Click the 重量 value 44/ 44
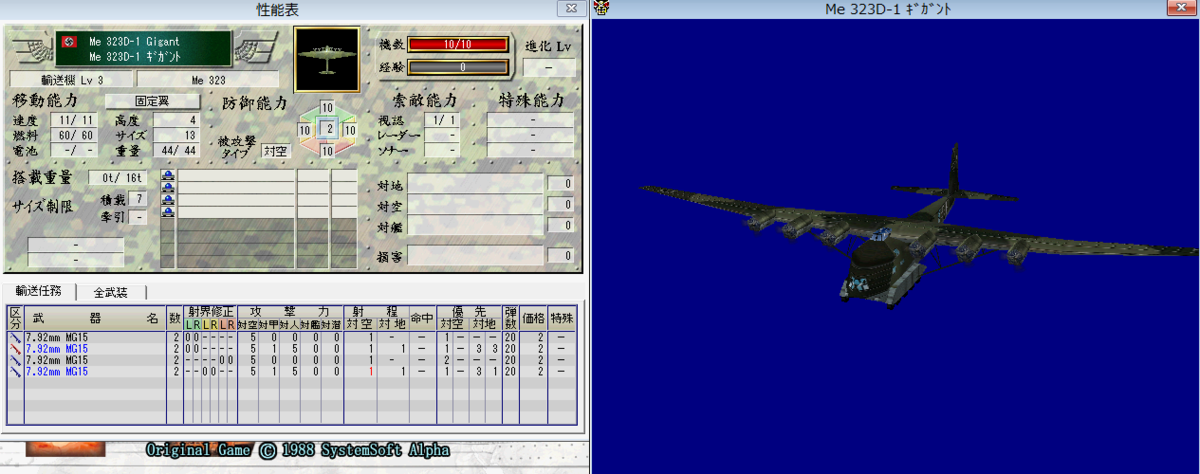Image resolution: width=1200 pixels, height=474 pixels. pos(176,150)
